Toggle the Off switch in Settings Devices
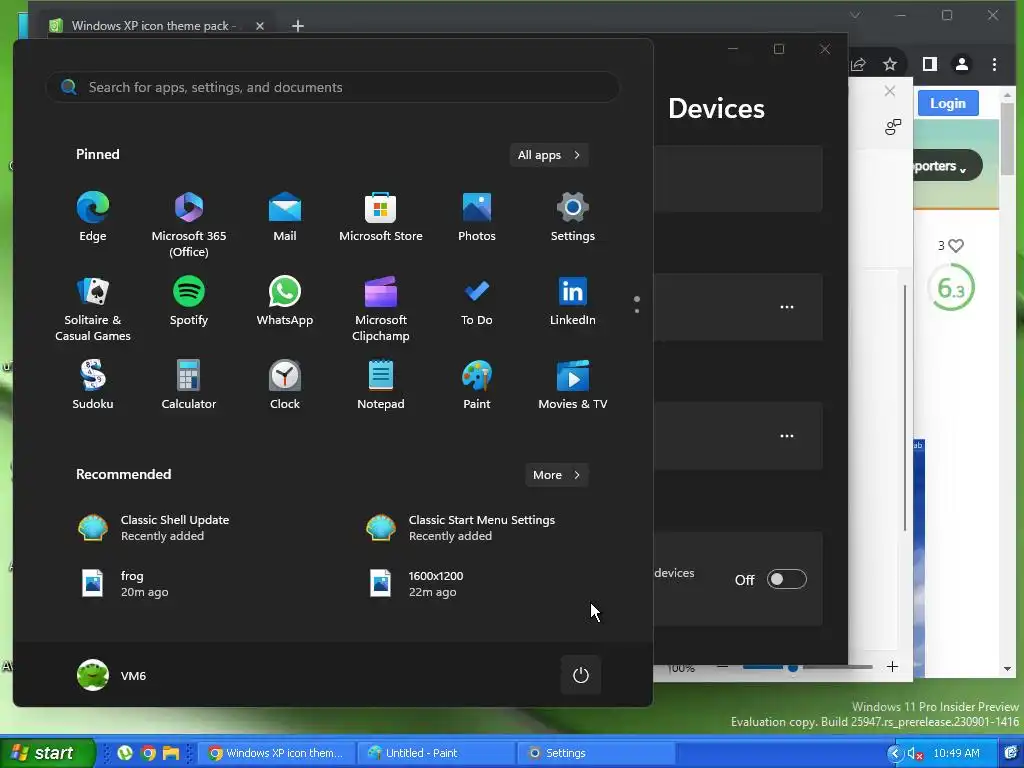The image size is (1024, 768). (x=786, y=579)
